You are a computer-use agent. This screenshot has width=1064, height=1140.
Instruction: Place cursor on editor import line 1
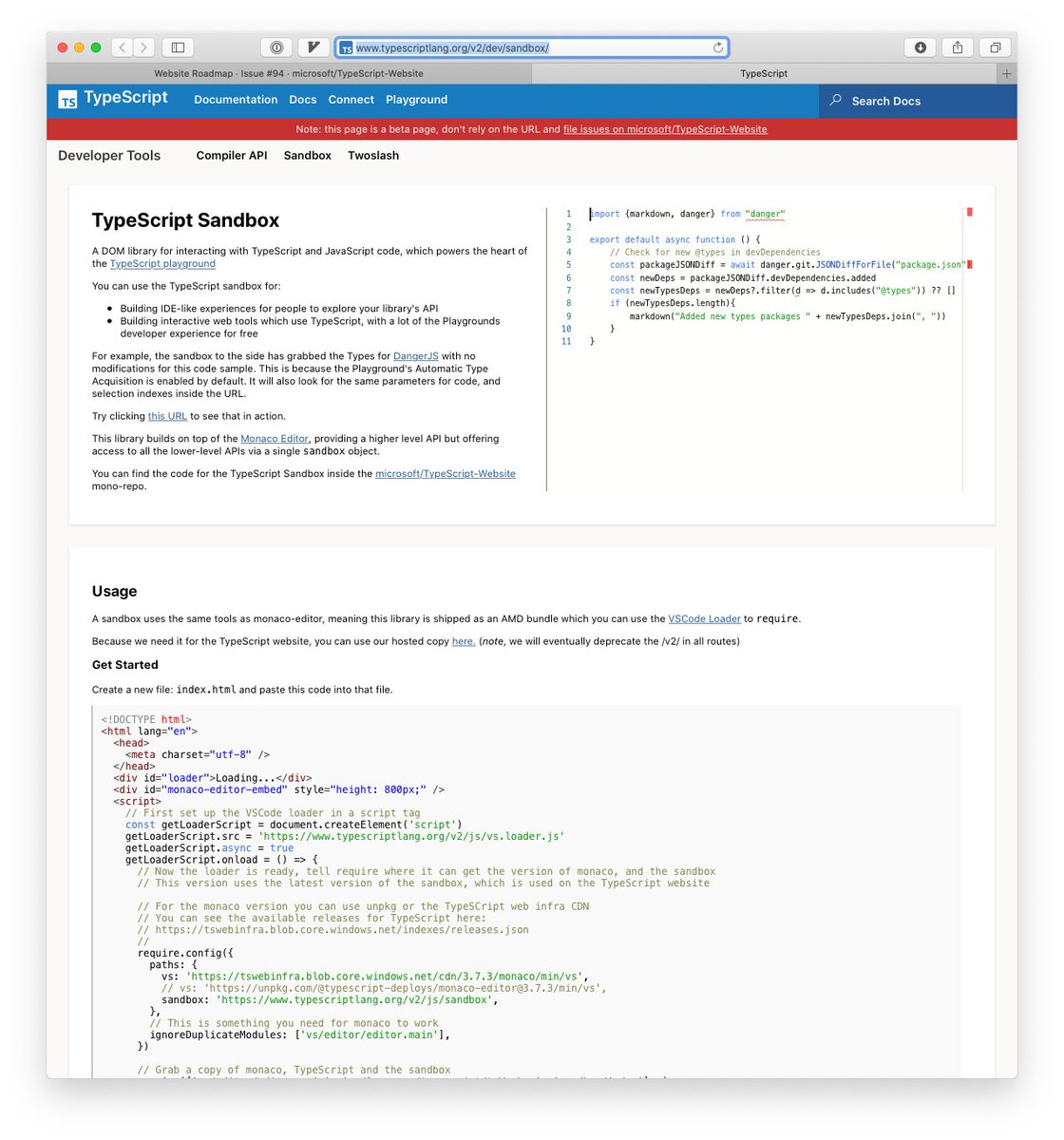click(x=687, y=214)
